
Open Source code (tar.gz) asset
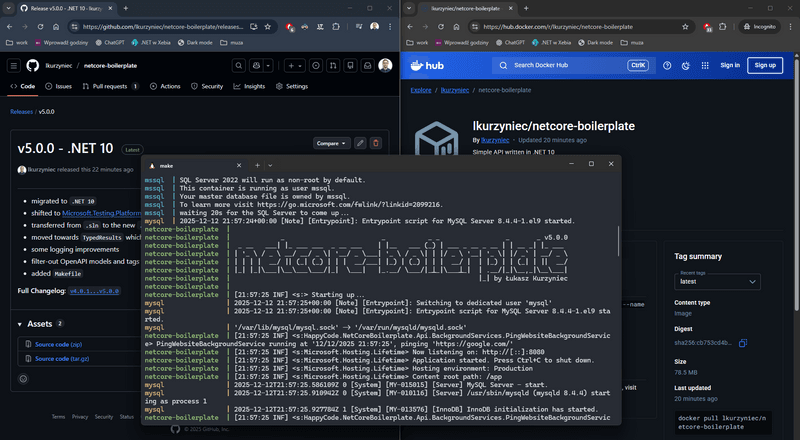[62, 359]
